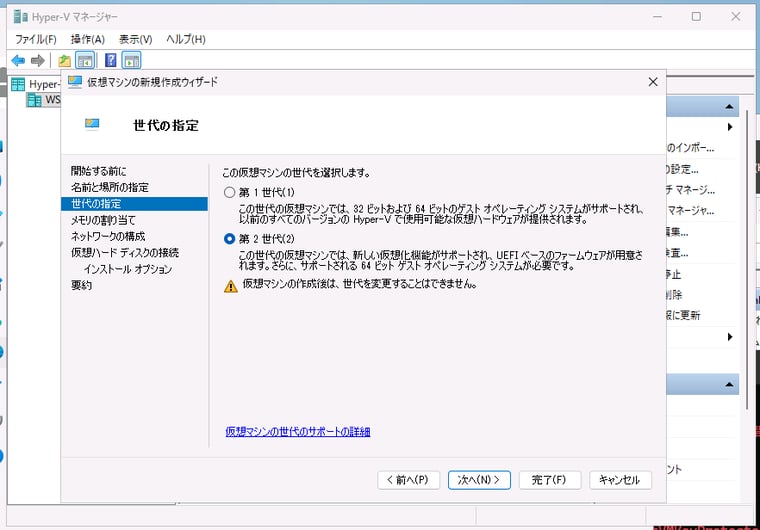
Task: Click the のインポー... action in the Actions pane
Action: coord(690,148)
